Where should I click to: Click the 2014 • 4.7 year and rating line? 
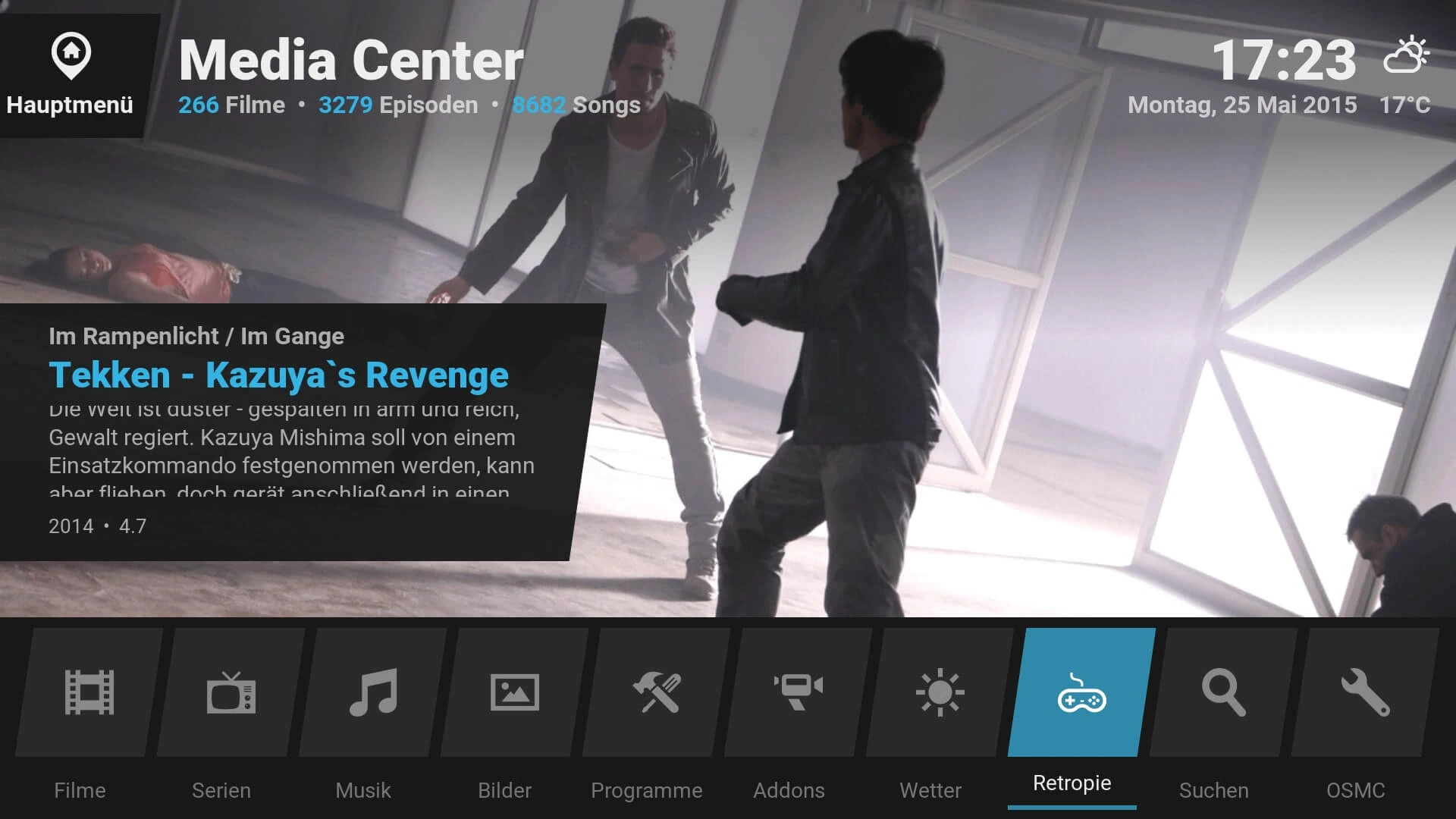coord(98,526)
